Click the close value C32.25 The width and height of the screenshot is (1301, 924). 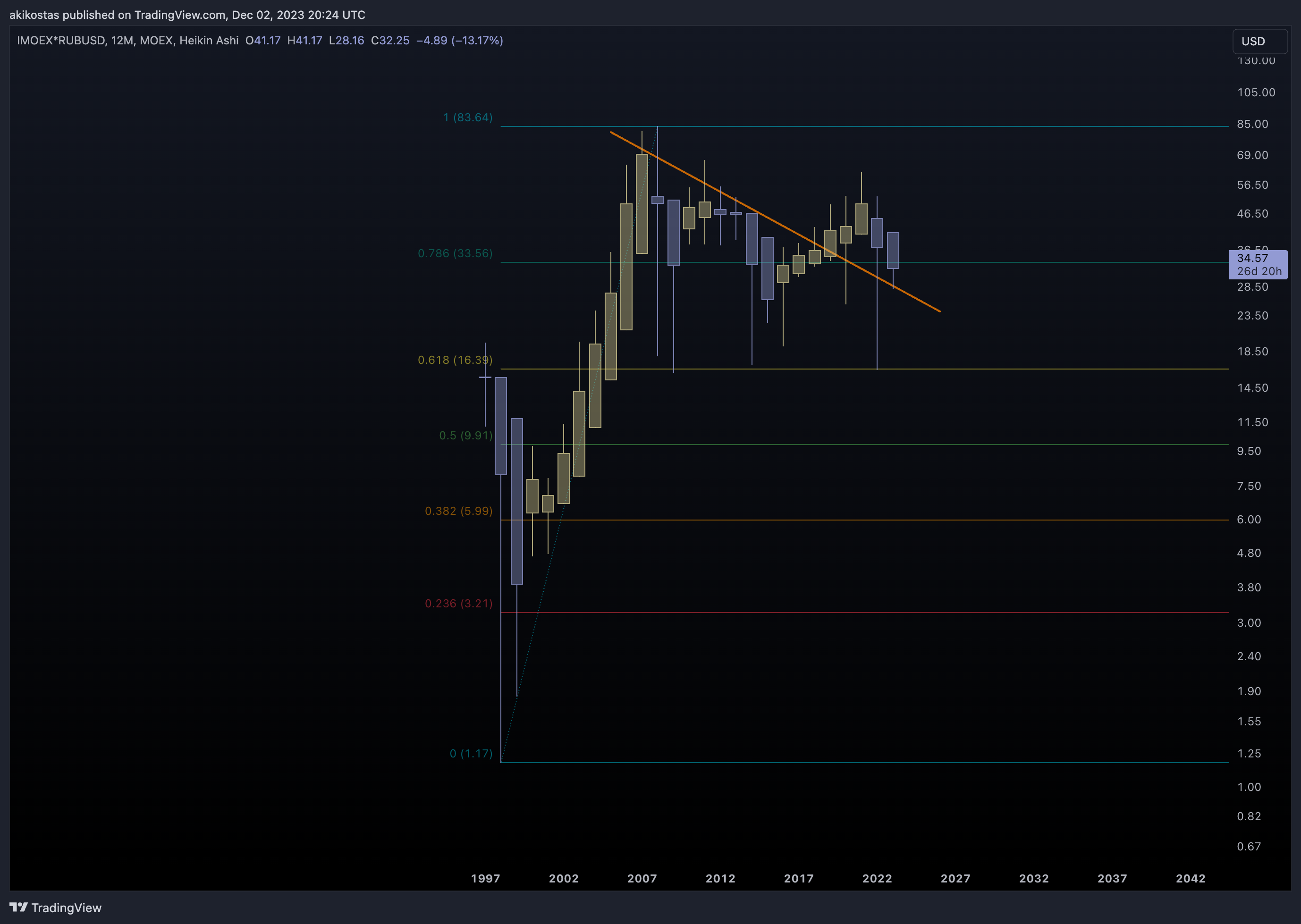[390, 41]
